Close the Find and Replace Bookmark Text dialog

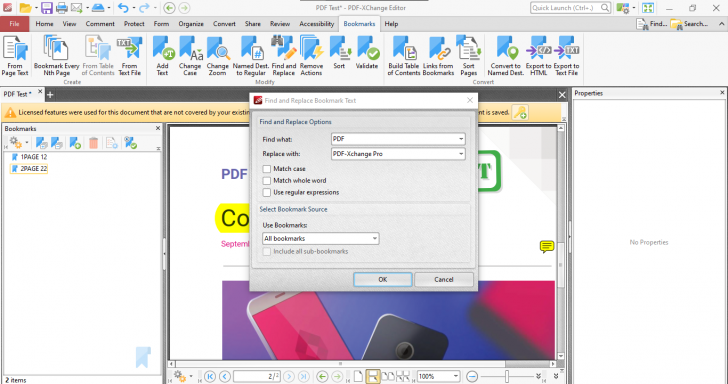click(x=469, y=100)
